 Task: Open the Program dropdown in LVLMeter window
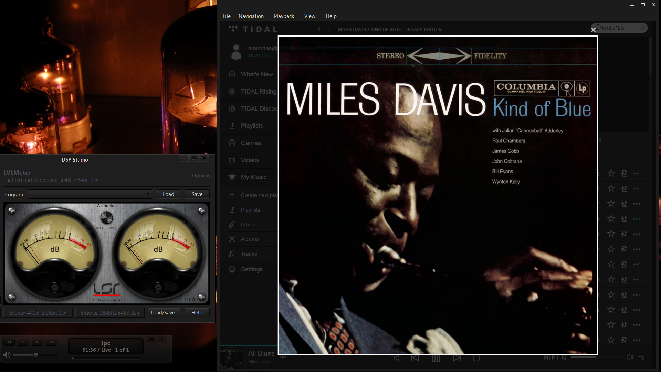point(90,194)
